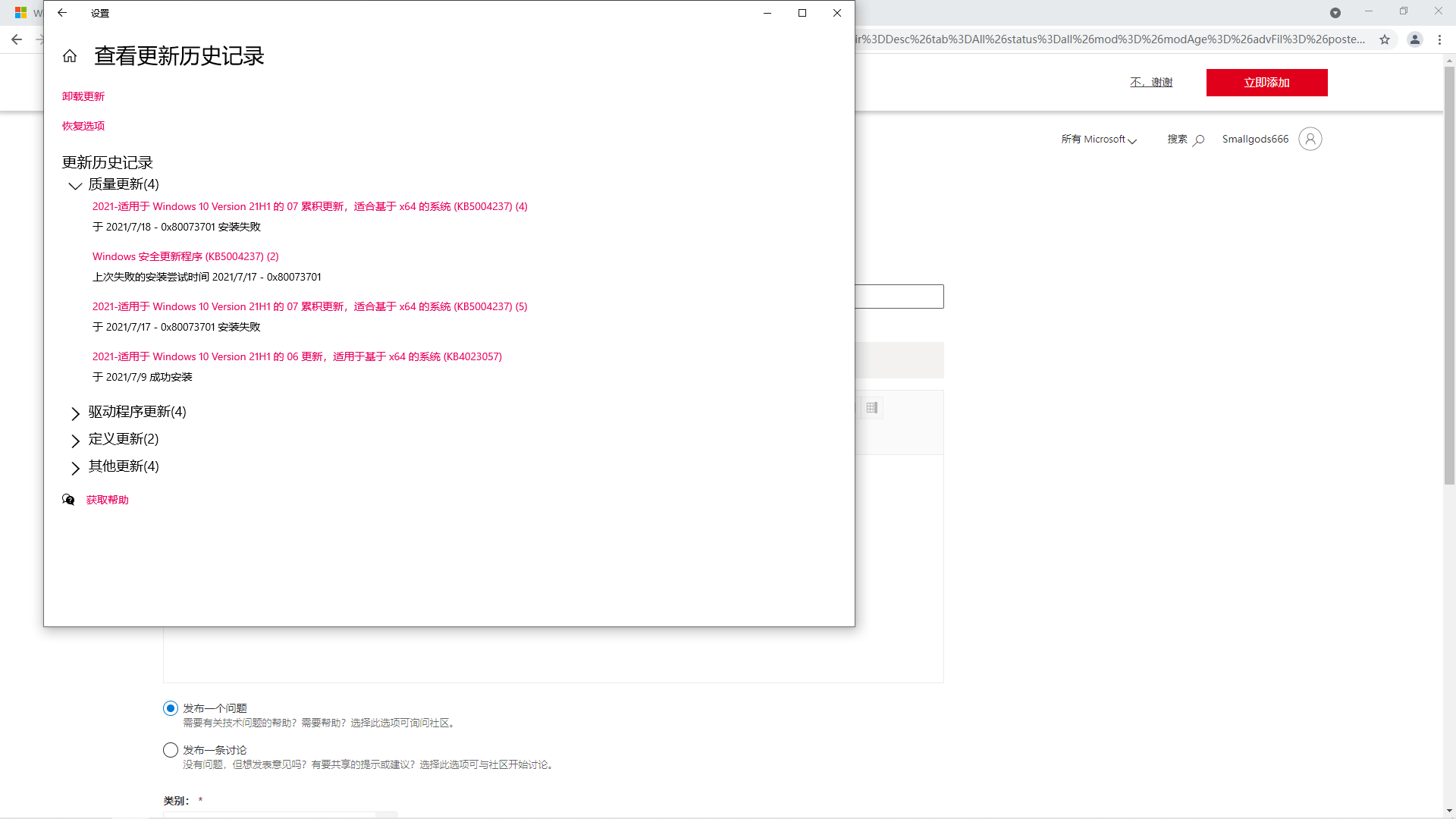Select the 发布一个问题 radio button
This screenshot has height=819, width=1456.
(x=171, y=708)
